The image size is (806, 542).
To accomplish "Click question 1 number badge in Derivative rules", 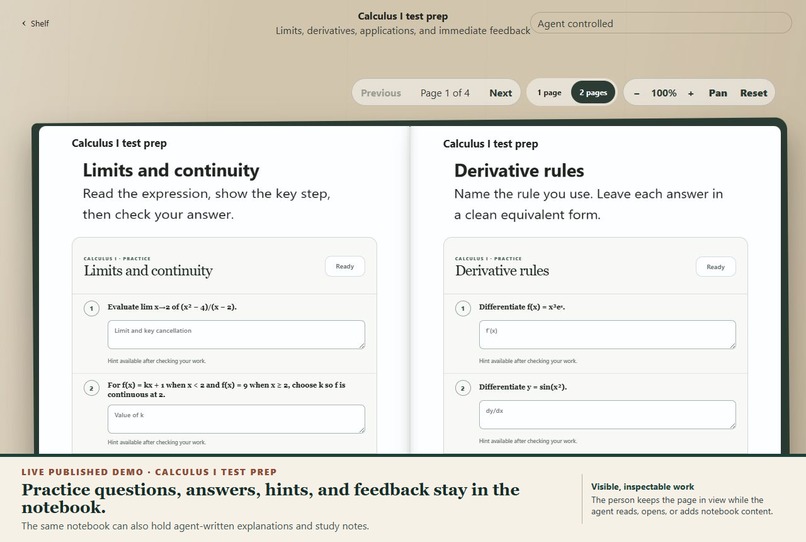I will [463, 309].
